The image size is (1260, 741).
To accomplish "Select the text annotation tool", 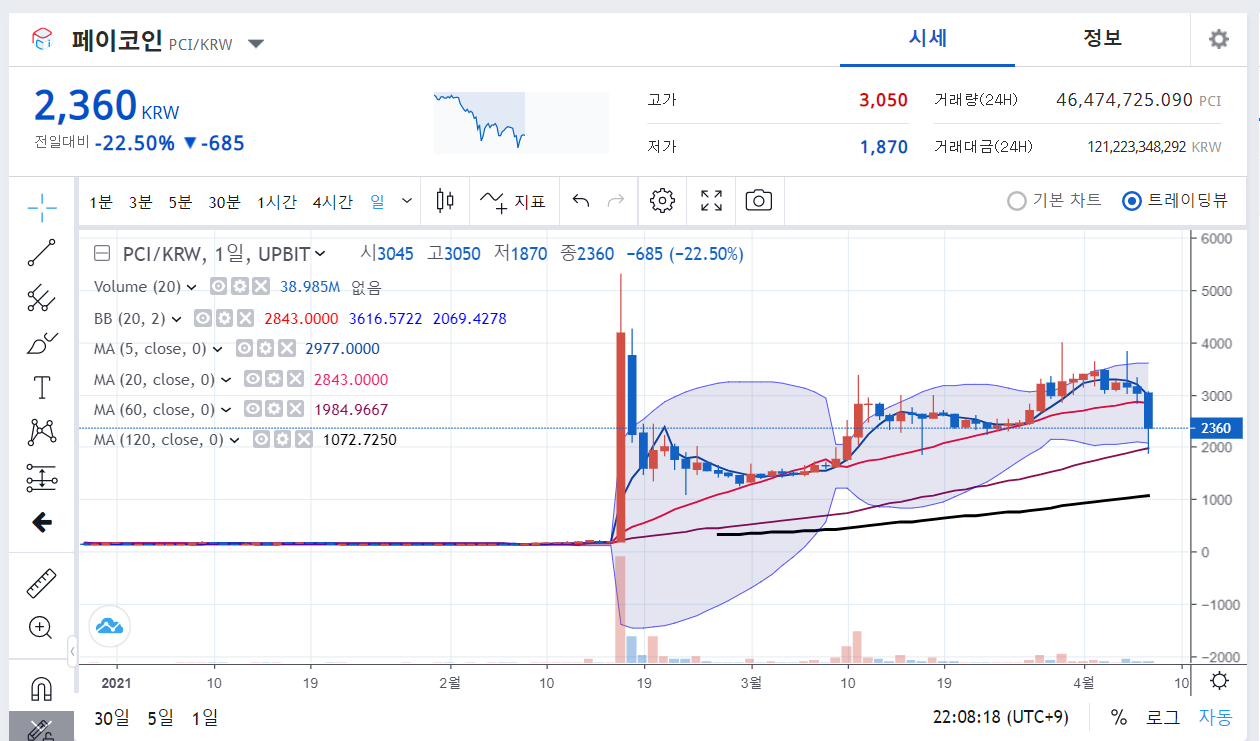I will point(42,388).
